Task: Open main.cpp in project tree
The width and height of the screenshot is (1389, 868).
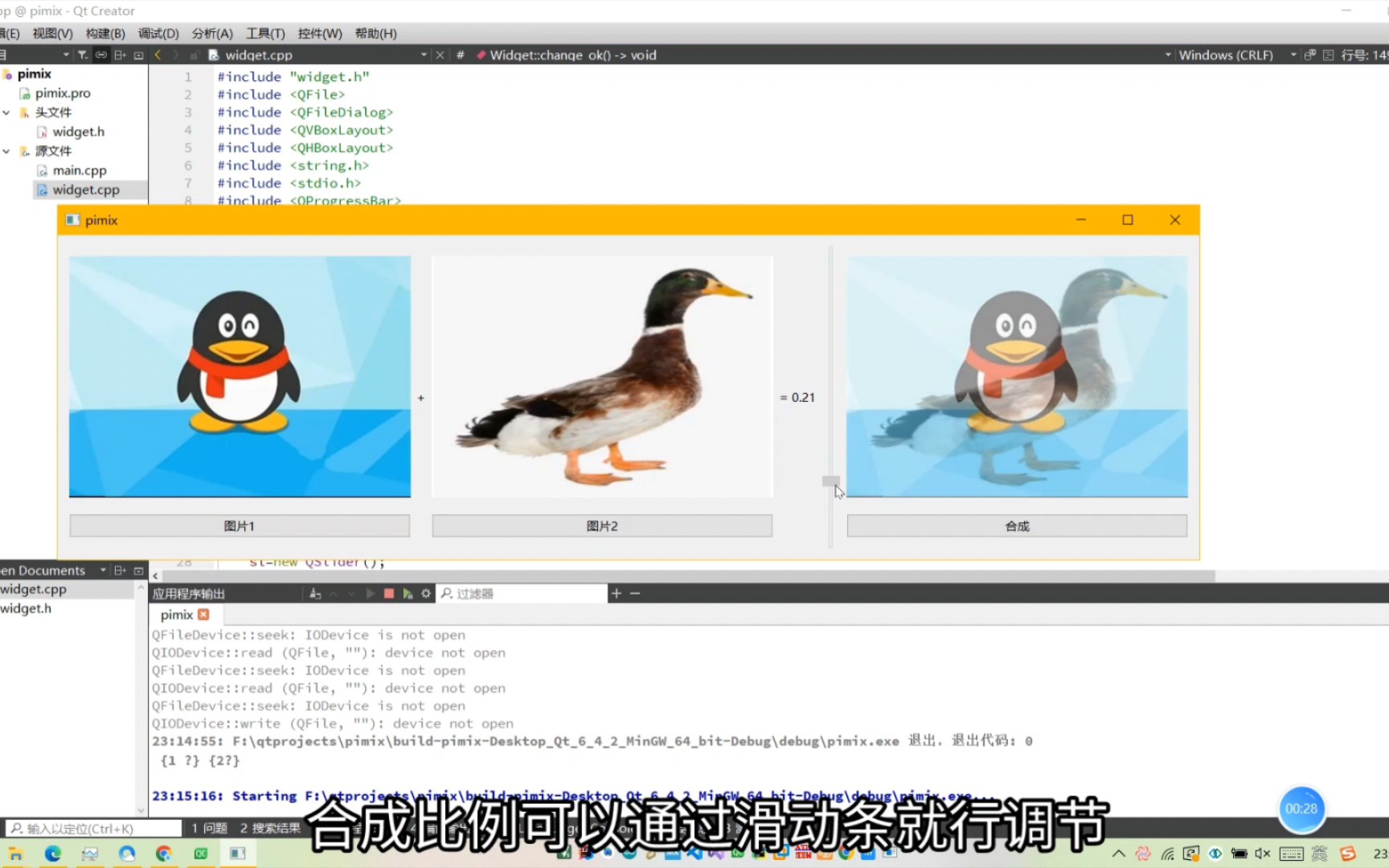Action: pos(80,170)
